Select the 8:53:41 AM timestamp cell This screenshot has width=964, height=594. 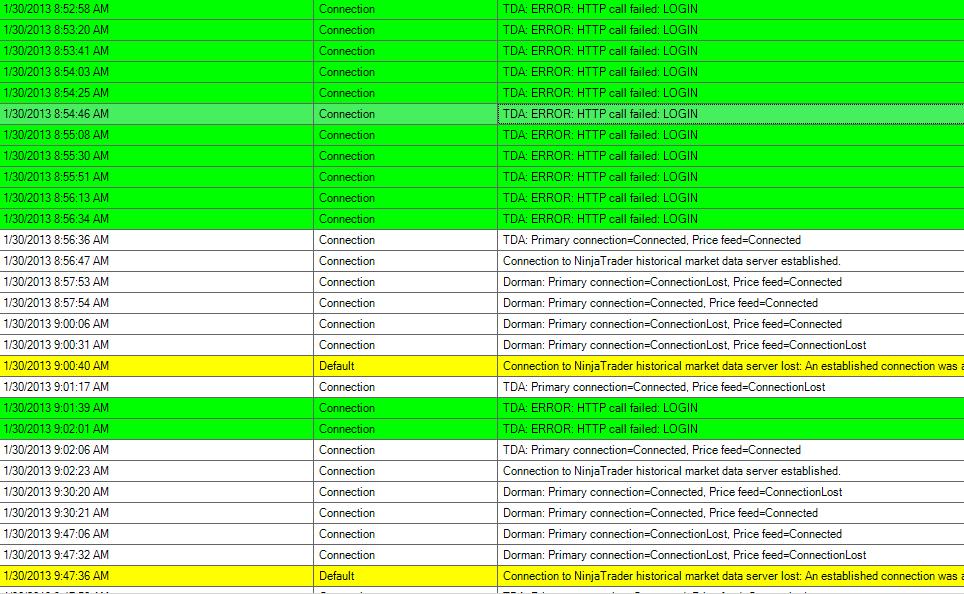click(156, 51)
